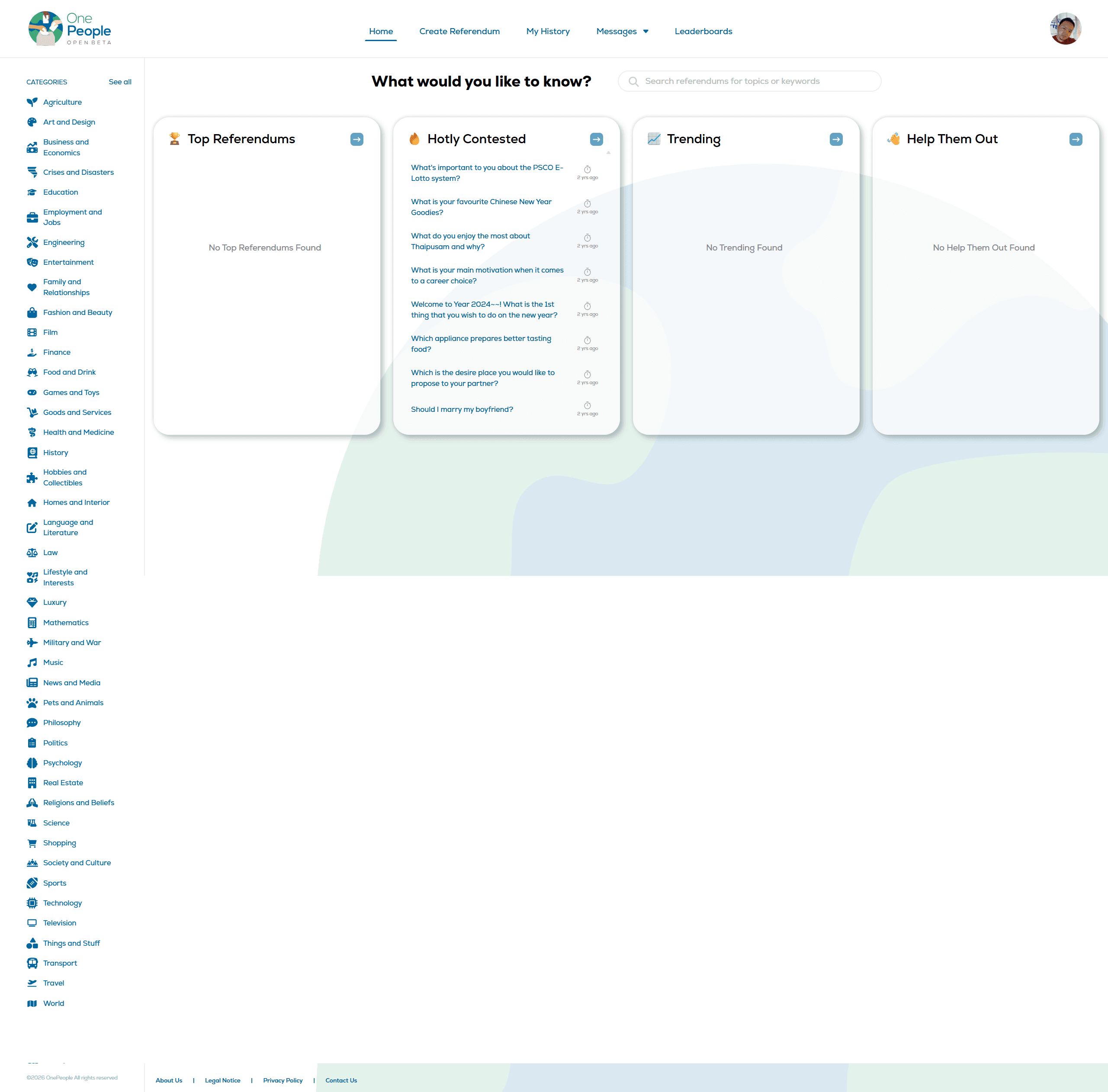Click the Crises and Disasters tornado icon
The image size is (1108, 1092).
click(32, 172)
